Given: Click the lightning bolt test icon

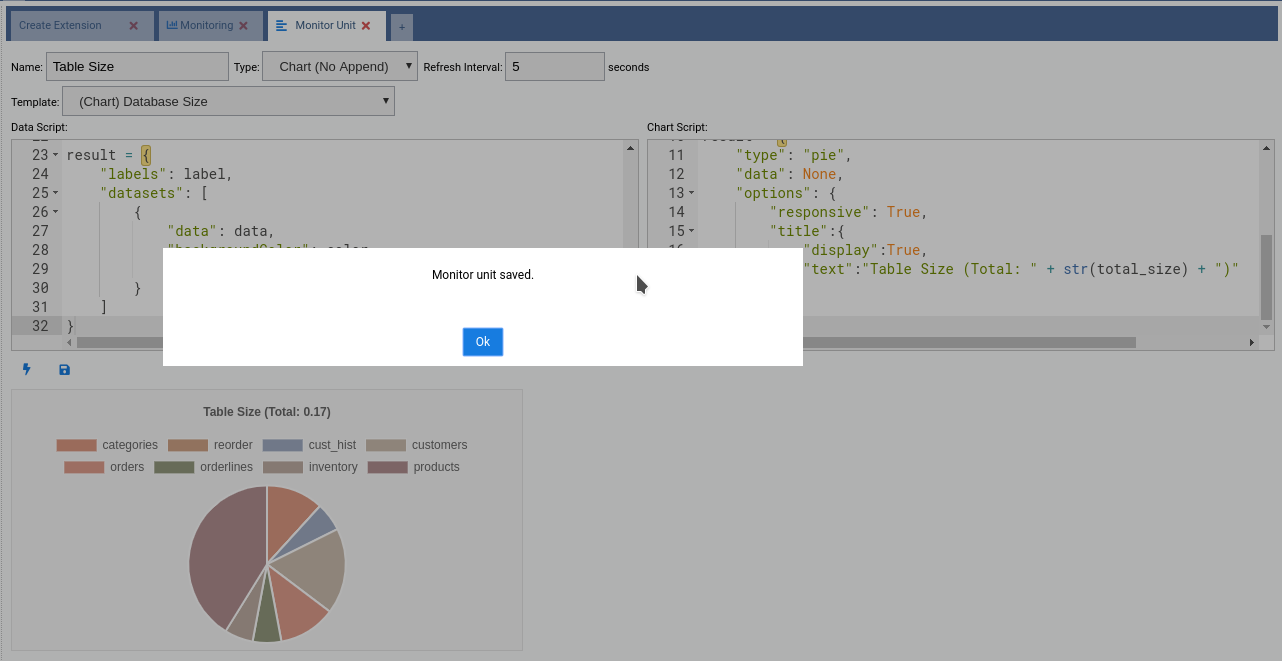Looking at the screenshot, I should (27, 370).
